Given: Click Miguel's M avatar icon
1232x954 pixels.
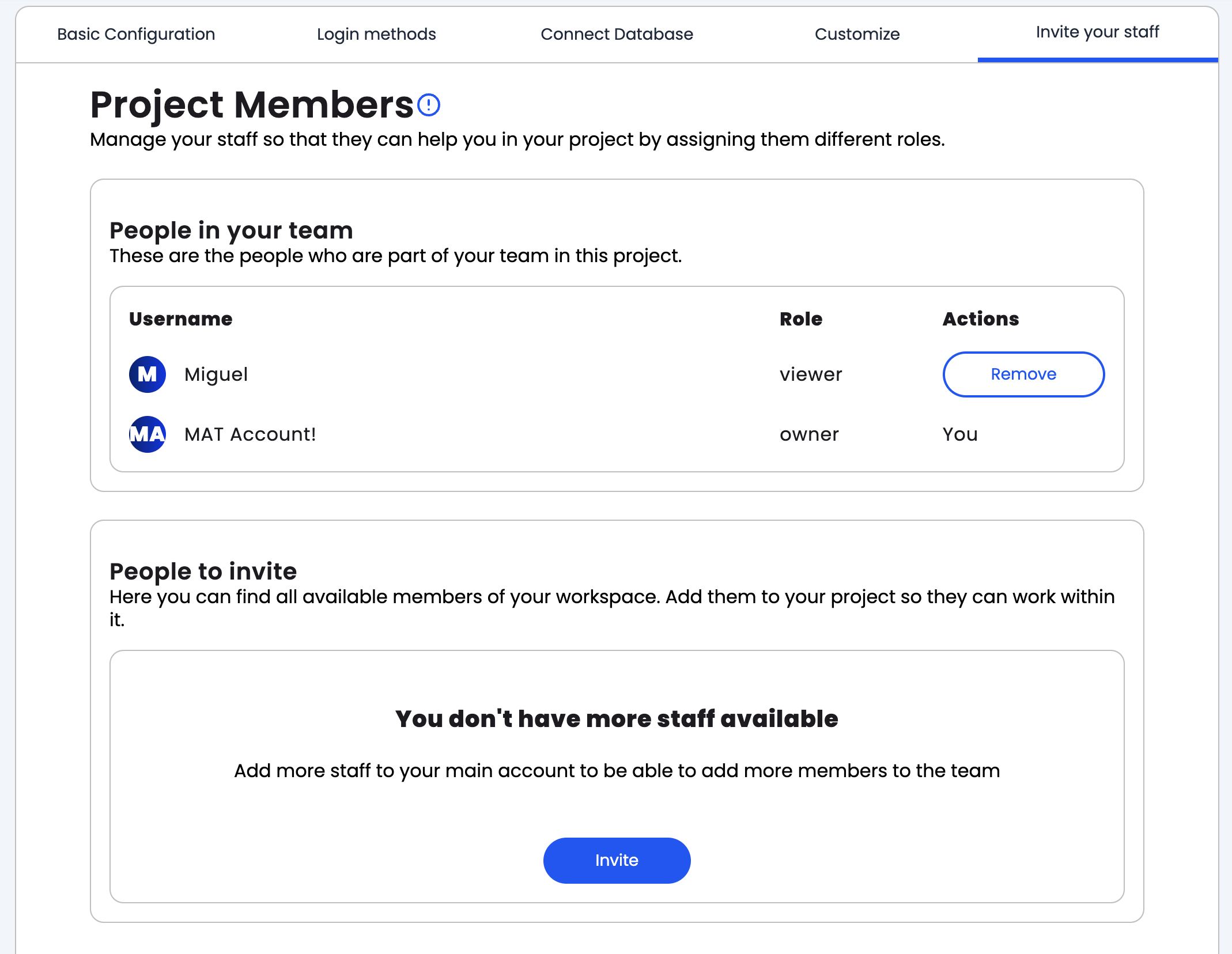Looking at the screenshot, I should pyautogui.click(x=148, y=374).
